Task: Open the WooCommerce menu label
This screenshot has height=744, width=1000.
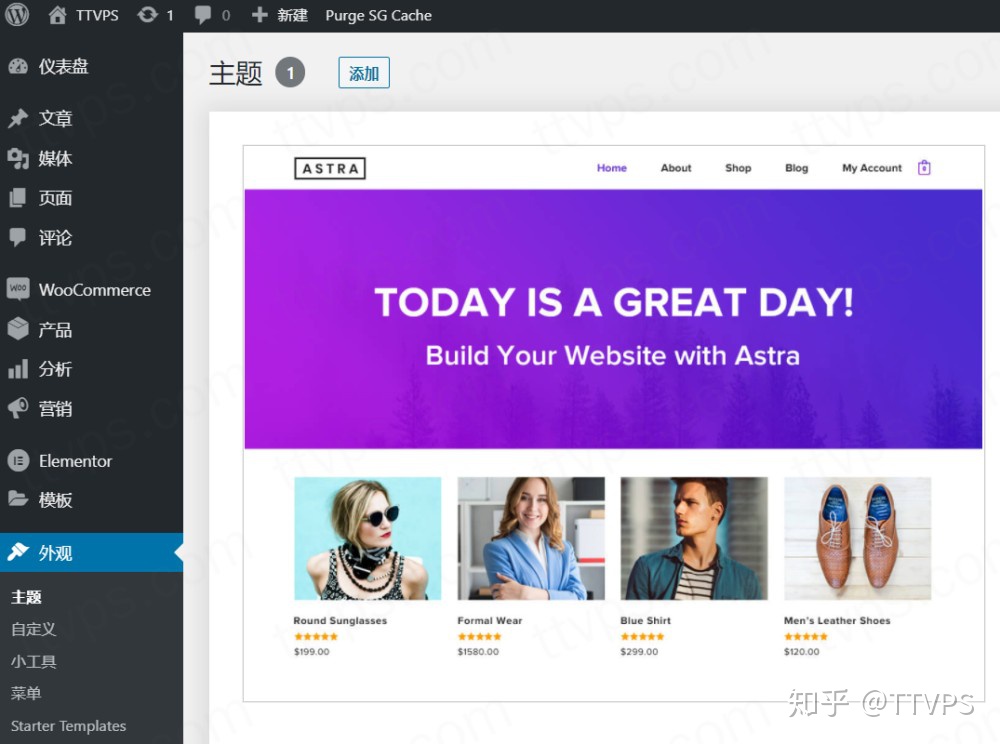Action: [95, 290]
